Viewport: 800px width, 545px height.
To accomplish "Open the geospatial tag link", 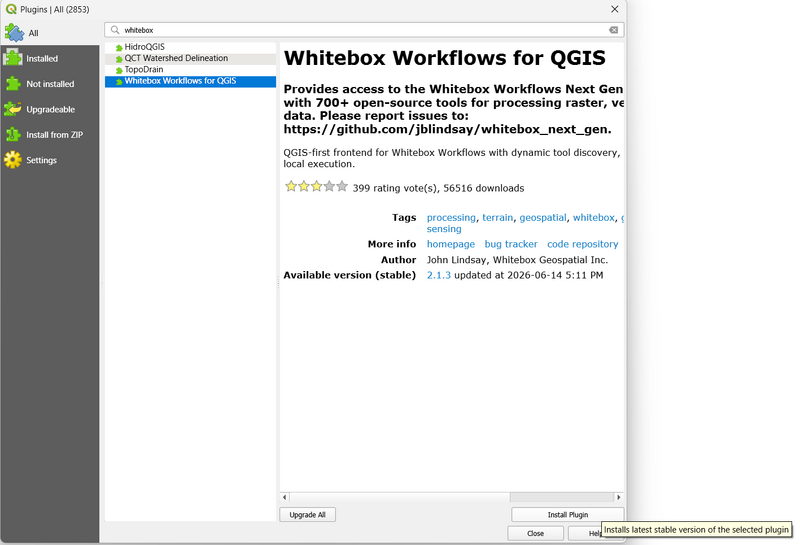I will tap(543, 217).
